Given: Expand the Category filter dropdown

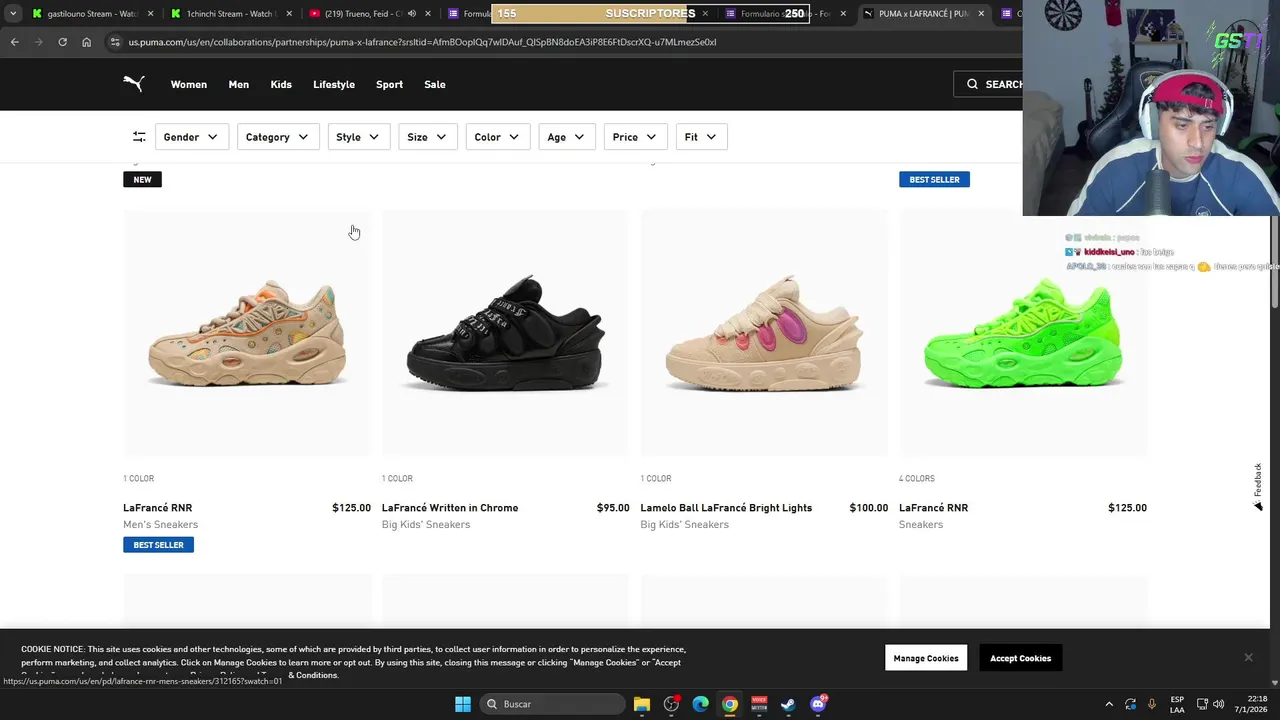Looking at the screenshot, I should coord(277,137).
